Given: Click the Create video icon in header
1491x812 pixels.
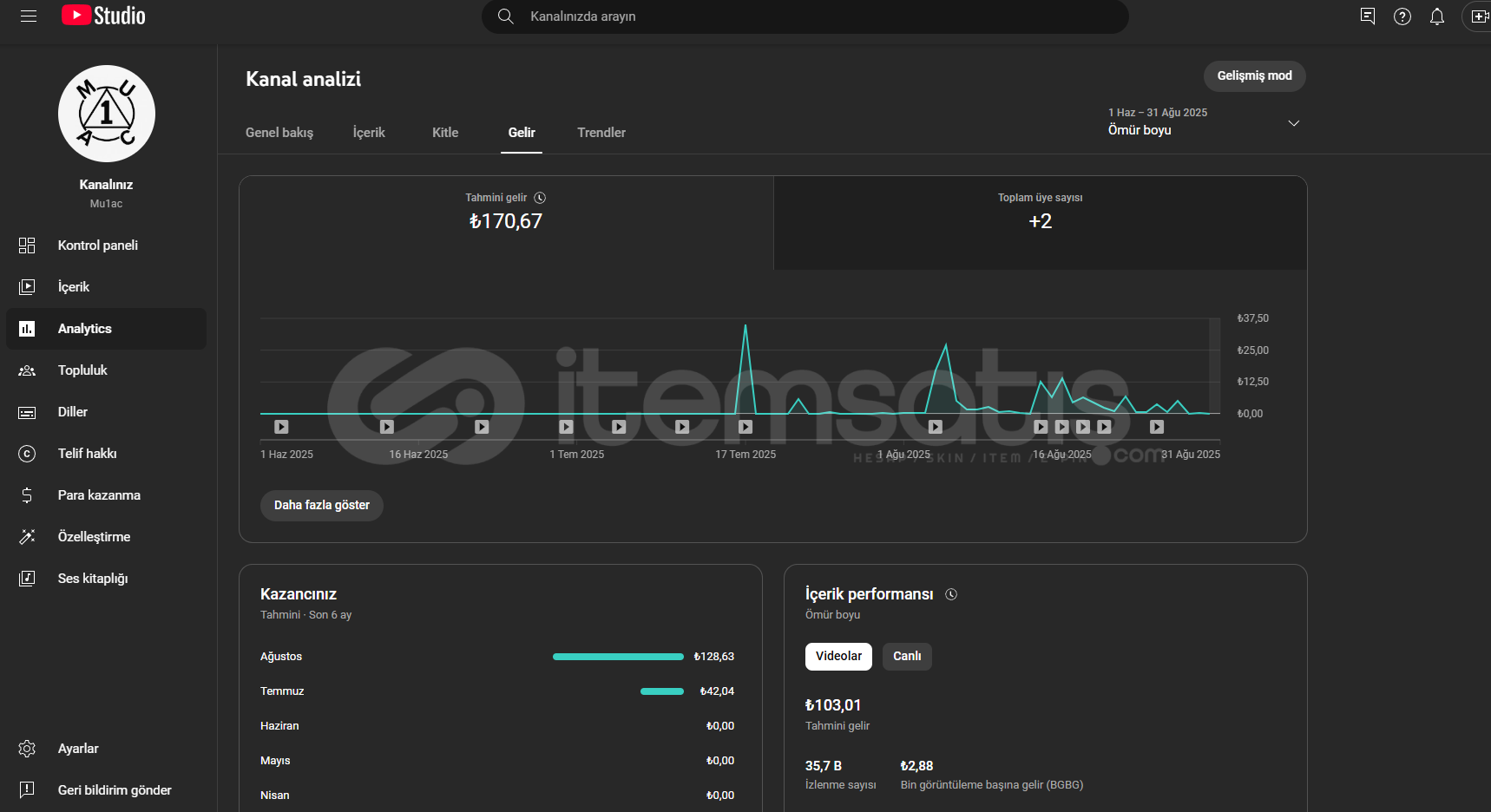Looking at the screenshot, I should 1479,16.
